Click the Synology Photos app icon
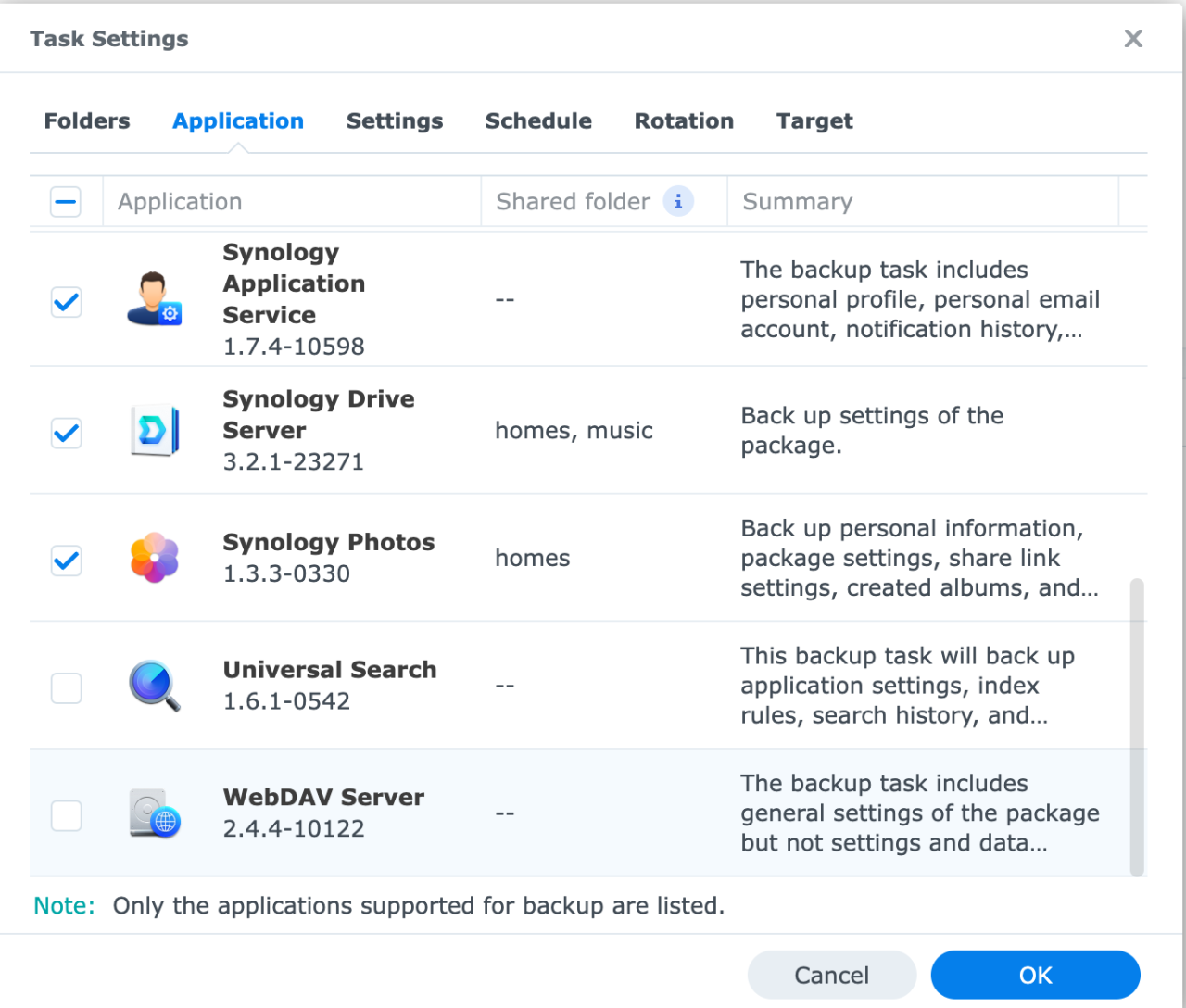 tap(154, 558)
